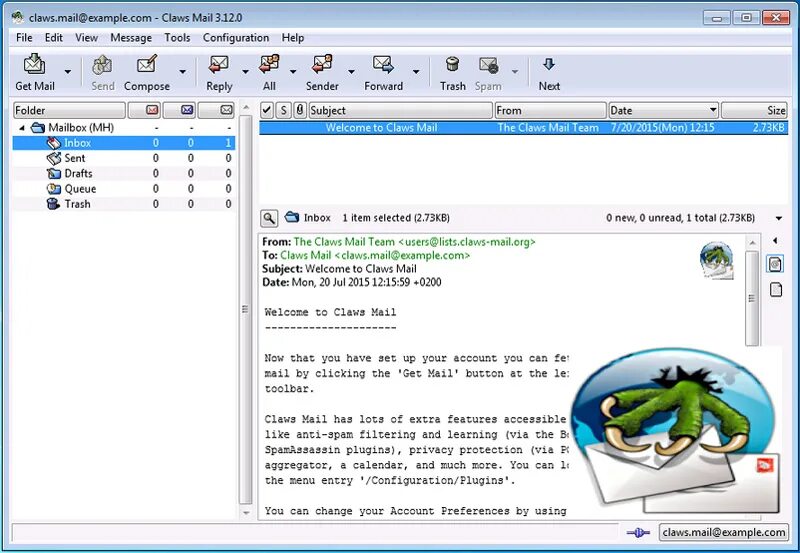Click the total messages column icon in folder header

(226, 110)
